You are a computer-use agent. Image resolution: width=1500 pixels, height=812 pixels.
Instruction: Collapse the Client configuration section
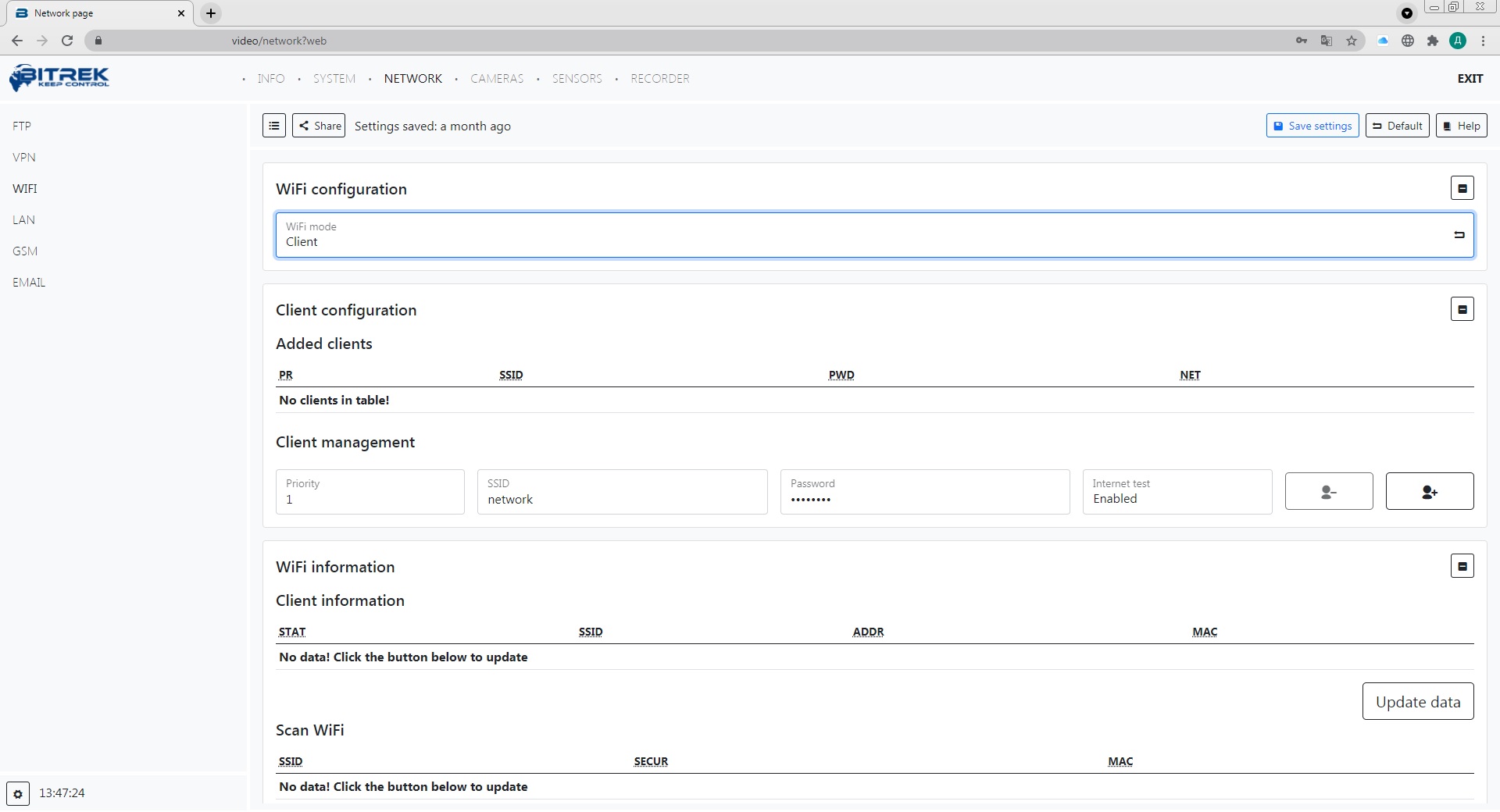pos(1462,309)
